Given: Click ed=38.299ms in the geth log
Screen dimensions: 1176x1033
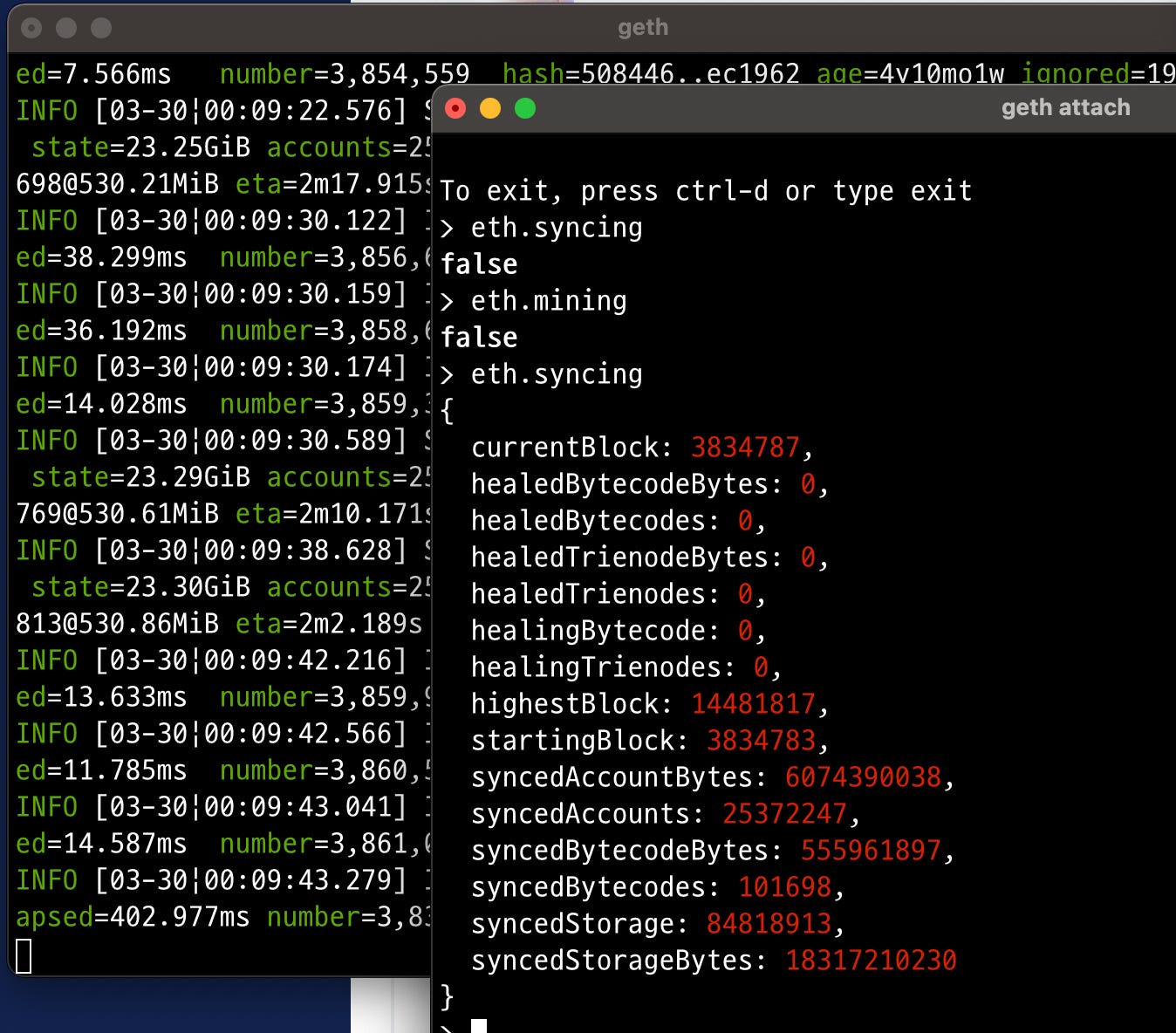Looking at the screenshot, I should 101,257.
